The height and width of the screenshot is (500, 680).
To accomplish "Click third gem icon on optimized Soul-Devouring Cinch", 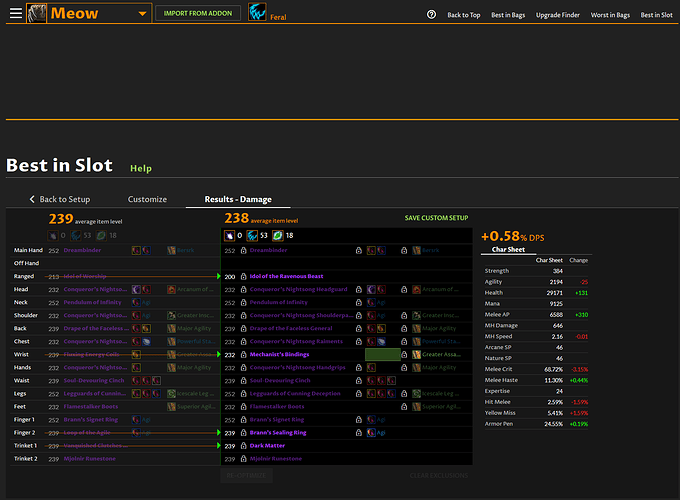I will pos(391,380).
